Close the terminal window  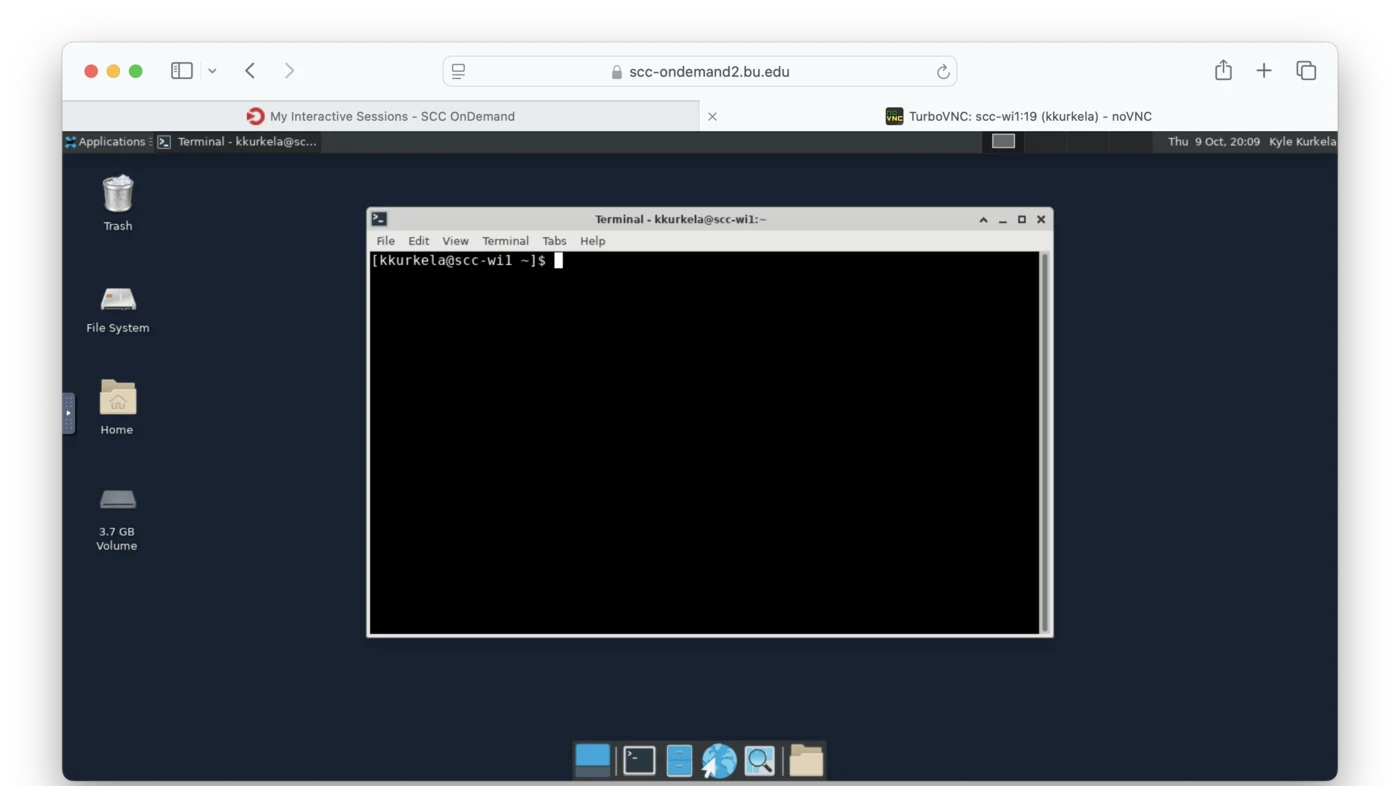[x=1041, y=219]
